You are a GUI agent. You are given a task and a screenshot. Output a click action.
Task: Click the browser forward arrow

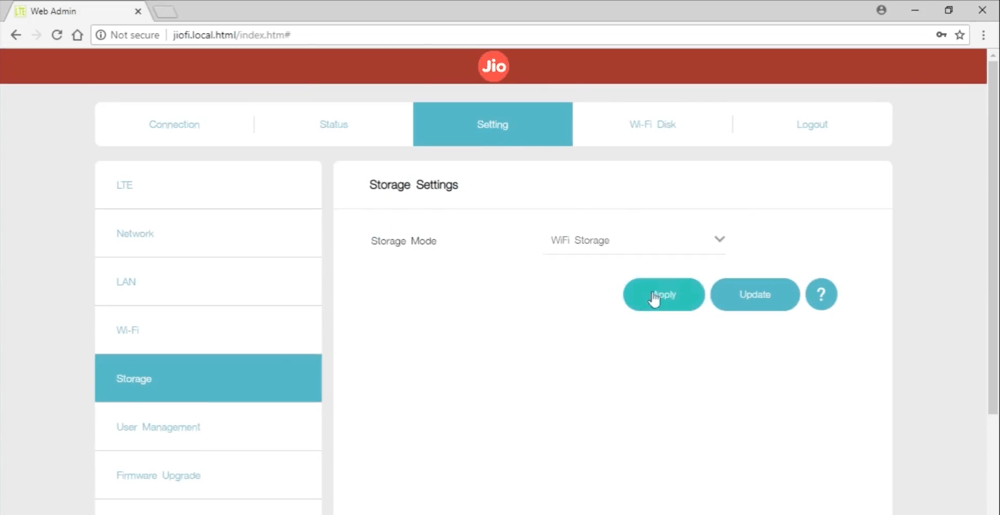[36, 35]
